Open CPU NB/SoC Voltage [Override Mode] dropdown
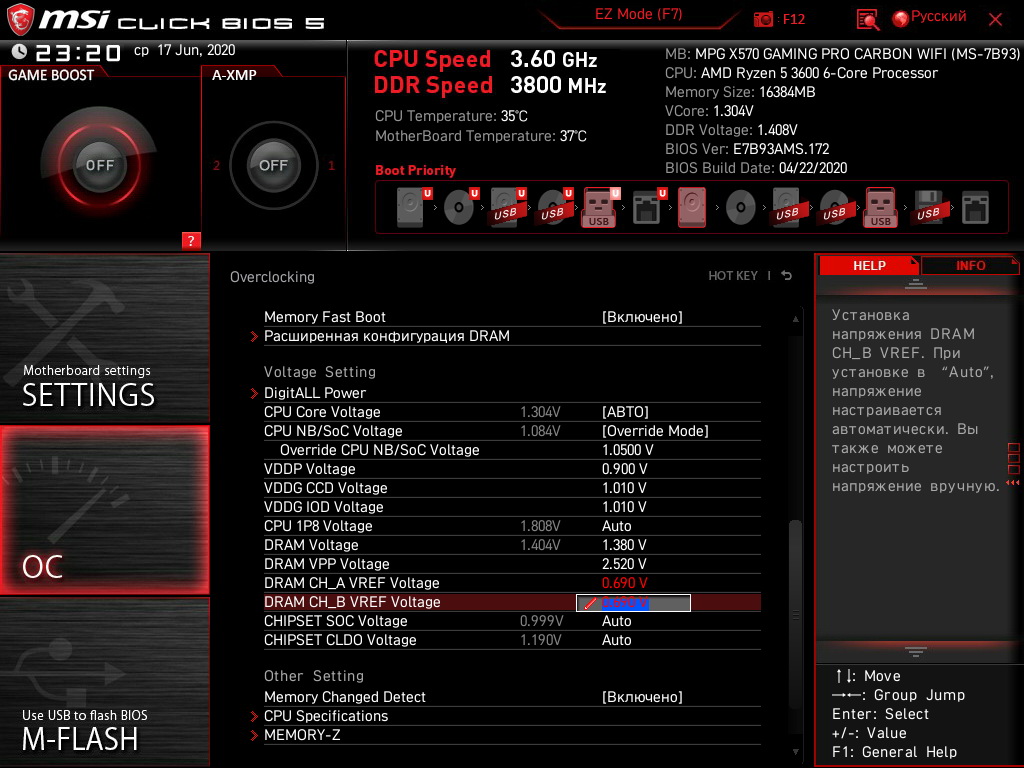The width and height of the screenshot is (1024, 768). tap(655, 431)
